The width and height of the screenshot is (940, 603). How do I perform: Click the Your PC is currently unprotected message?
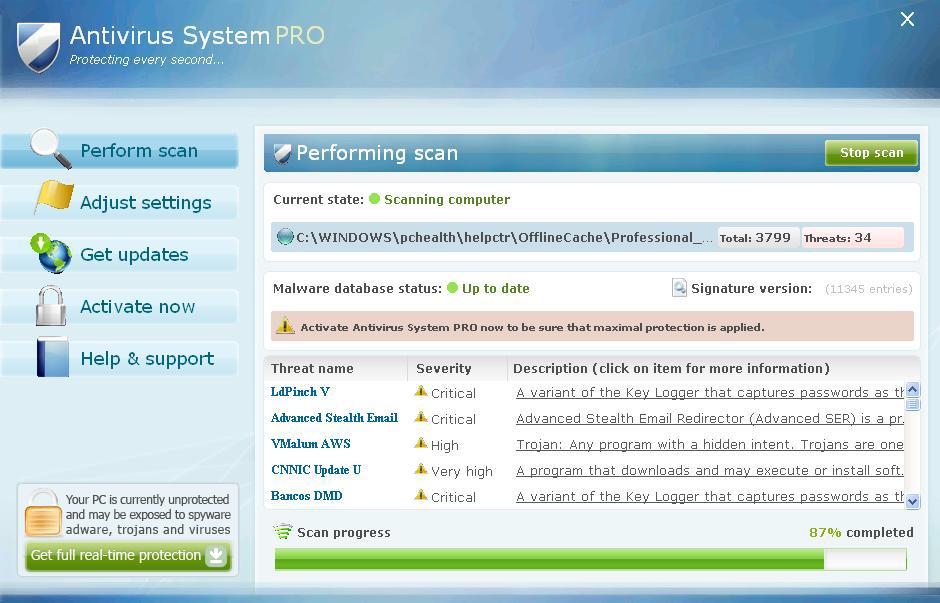[x=148, y=514]
